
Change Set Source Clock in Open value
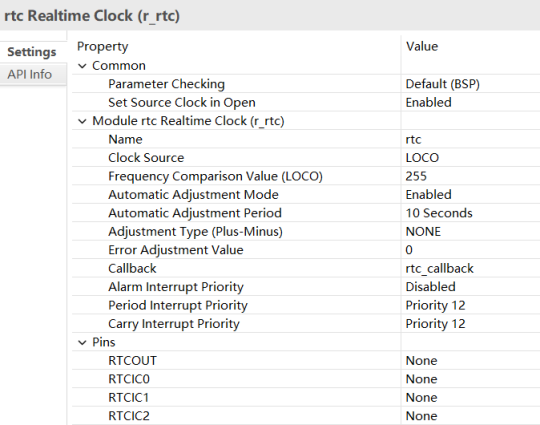point(470,103)
